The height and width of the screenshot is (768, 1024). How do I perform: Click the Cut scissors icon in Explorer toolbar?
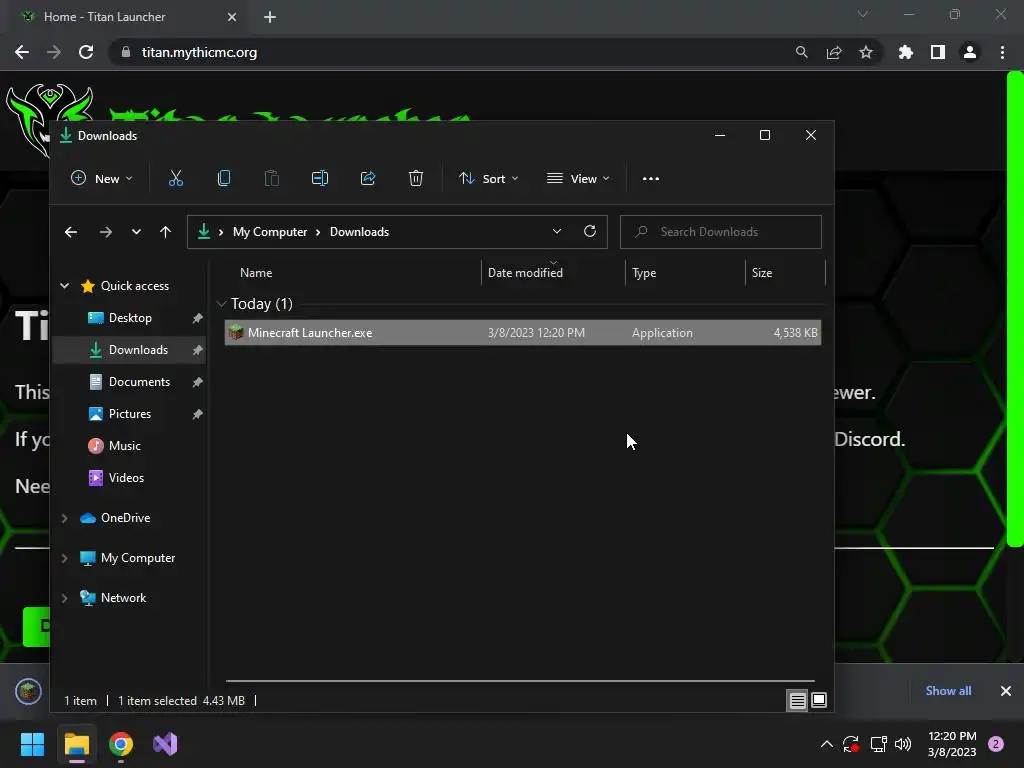click(176, 178)
